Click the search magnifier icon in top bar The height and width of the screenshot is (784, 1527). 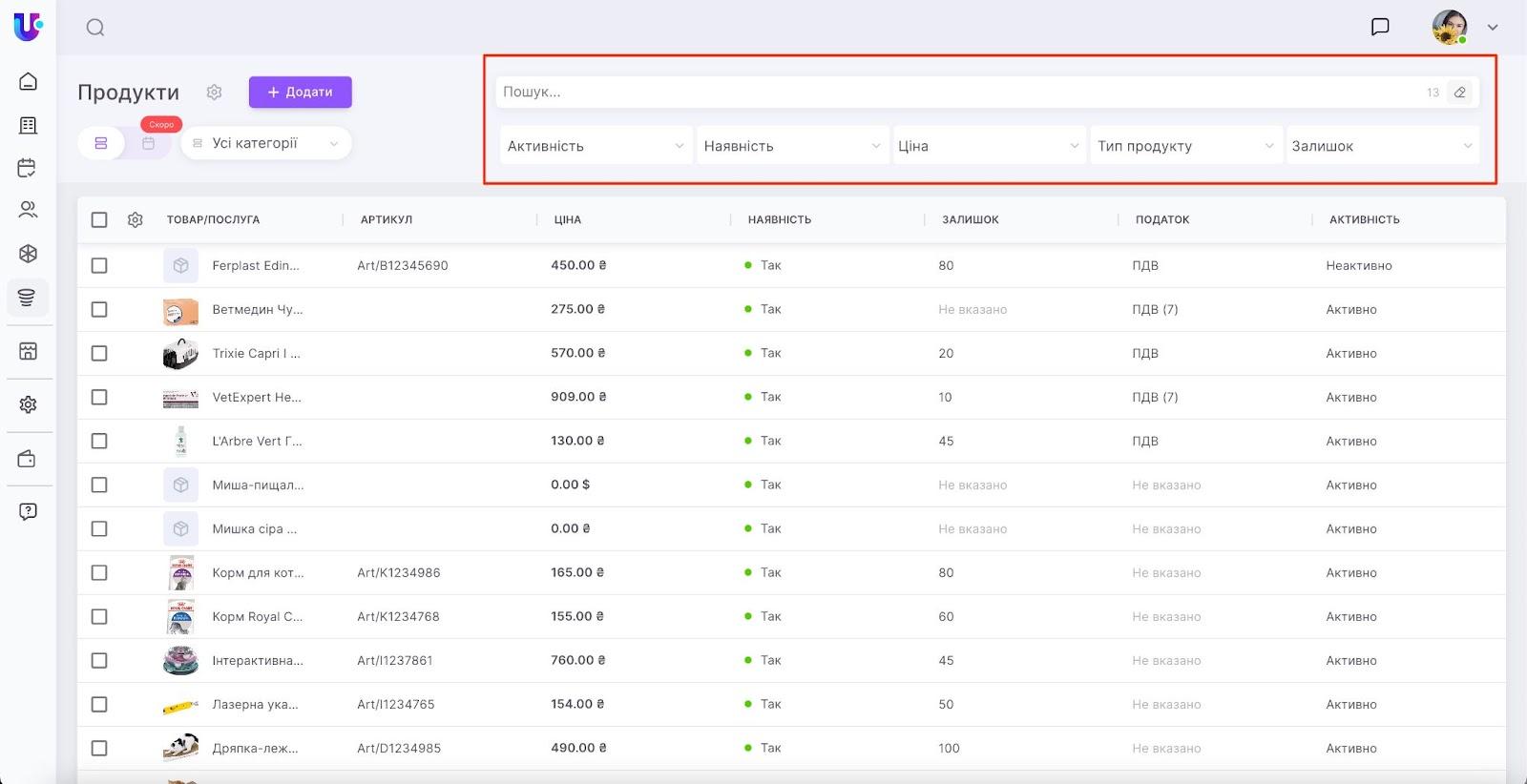(x=95, y=28)
